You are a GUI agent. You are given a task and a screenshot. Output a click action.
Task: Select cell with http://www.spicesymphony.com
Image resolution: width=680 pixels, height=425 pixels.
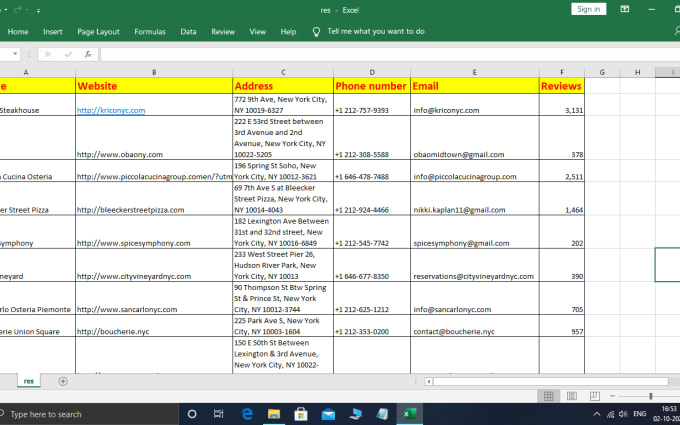(154, 232)
